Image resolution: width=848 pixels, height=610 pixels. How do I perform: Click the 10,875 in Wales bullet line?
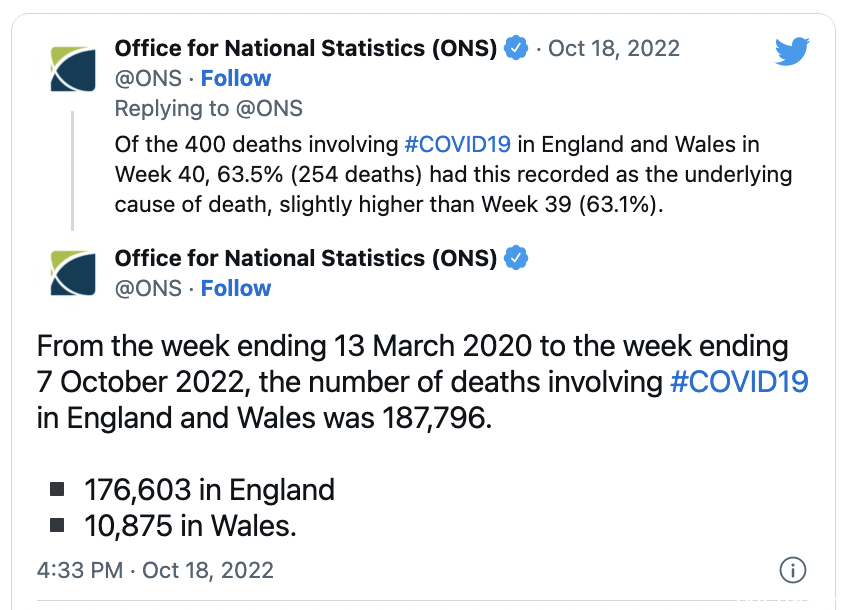[x=190, y=526]
